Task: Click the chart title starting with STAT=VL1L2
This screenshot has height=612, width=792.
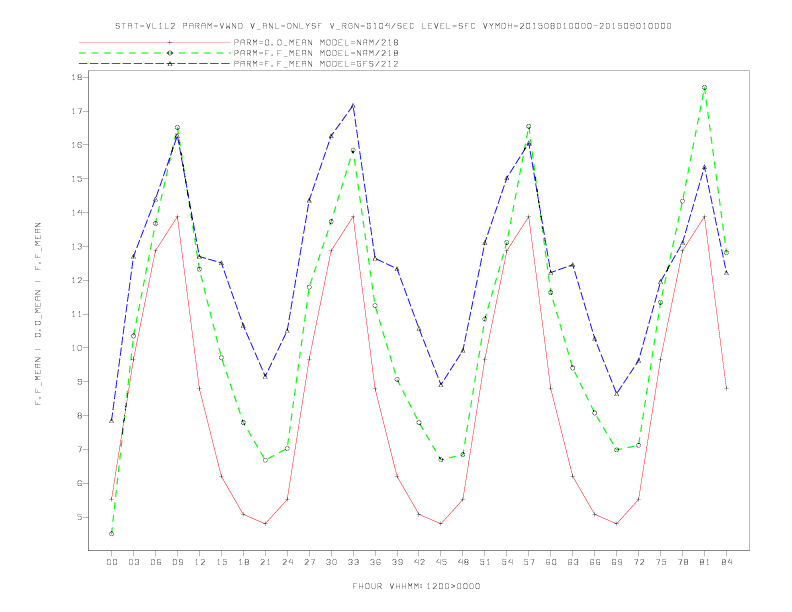Action: click(393, 26)
